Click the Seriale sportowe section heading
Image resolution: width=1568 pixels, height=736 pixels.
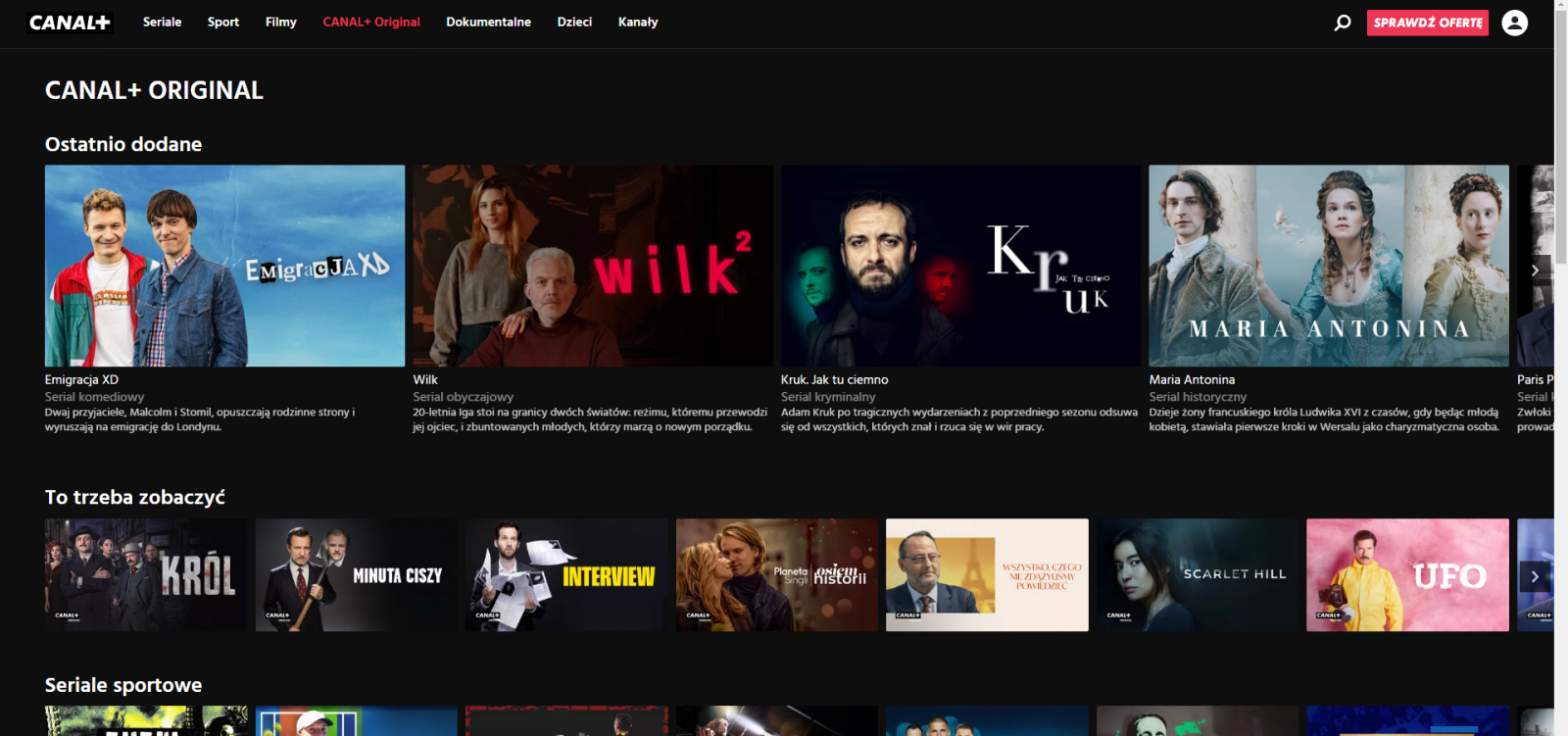pos(123,685)
